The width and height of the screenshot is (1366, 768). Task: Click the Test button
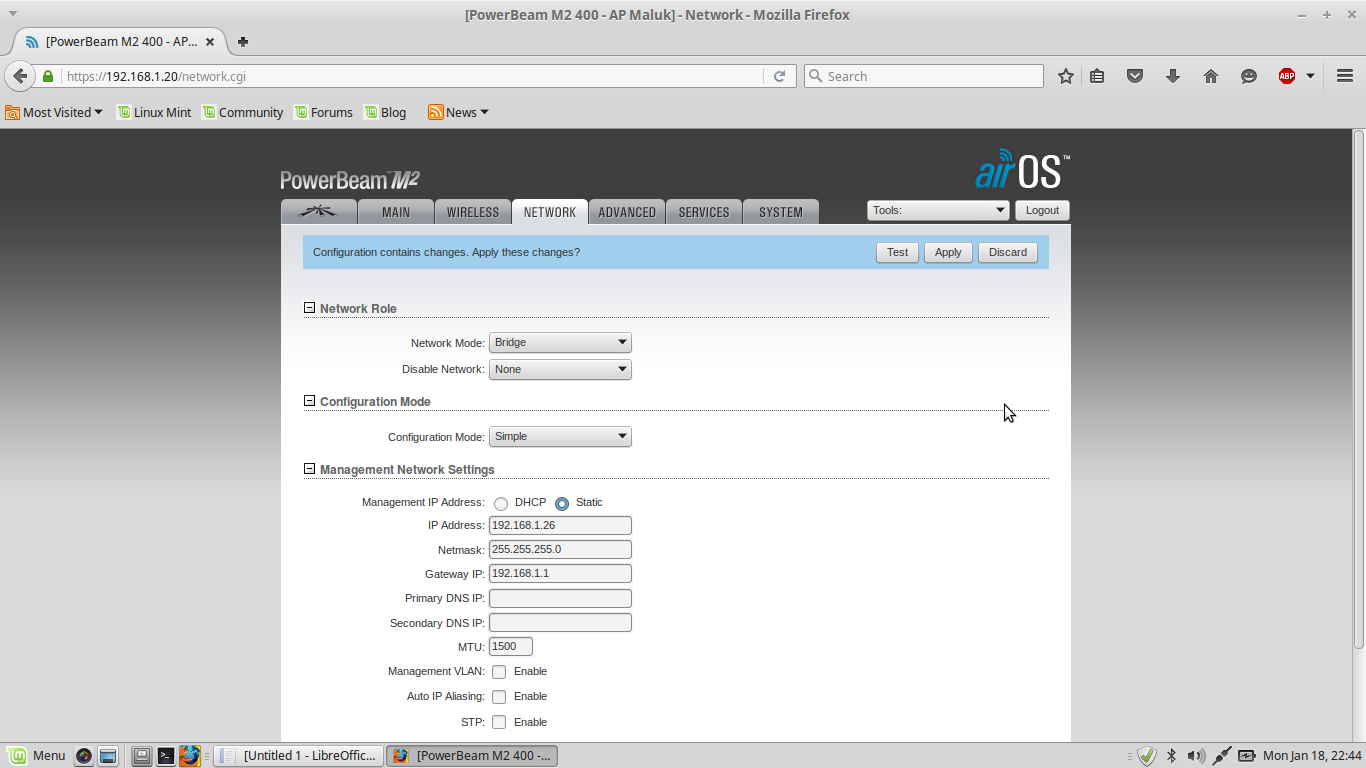click(x=898, y=252)
